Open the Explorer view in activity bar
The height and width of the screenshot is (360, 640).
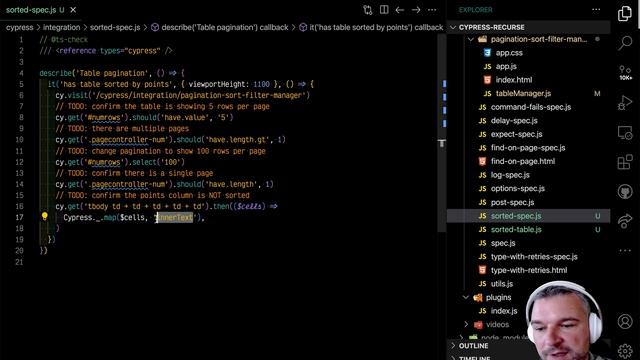coord(625,13)
